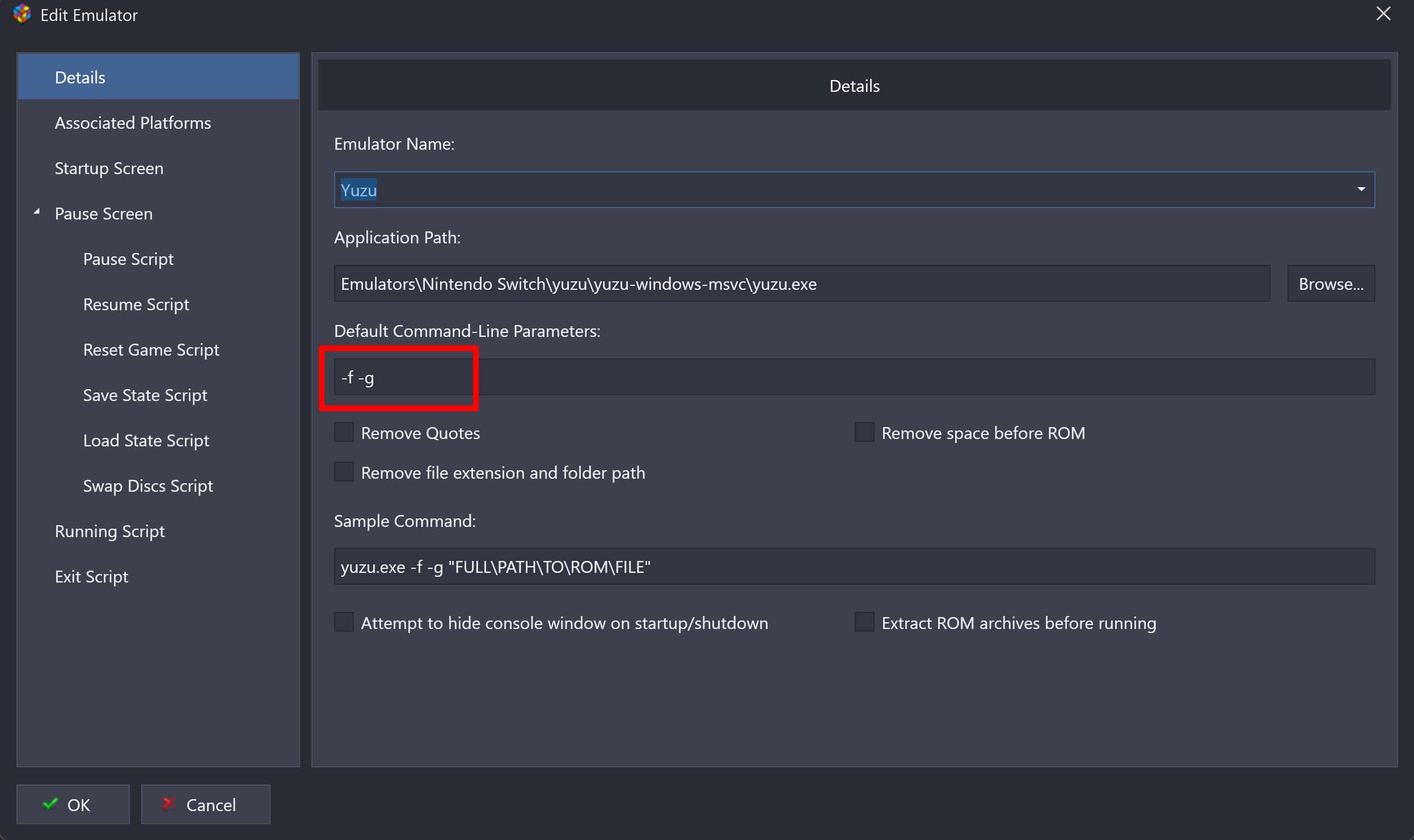The image size is (1414, 840).
Task: Open Pause Screen settings
Action: click(x=104, y=213)
